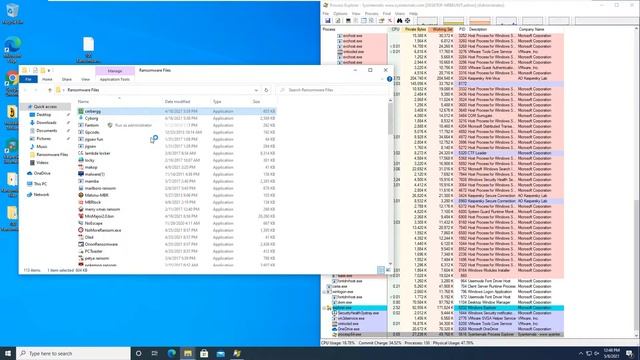Viewport: 640px width, 360px height.
Task: Open address bar history dropdown in File Explorer
Action: point(256,90)
